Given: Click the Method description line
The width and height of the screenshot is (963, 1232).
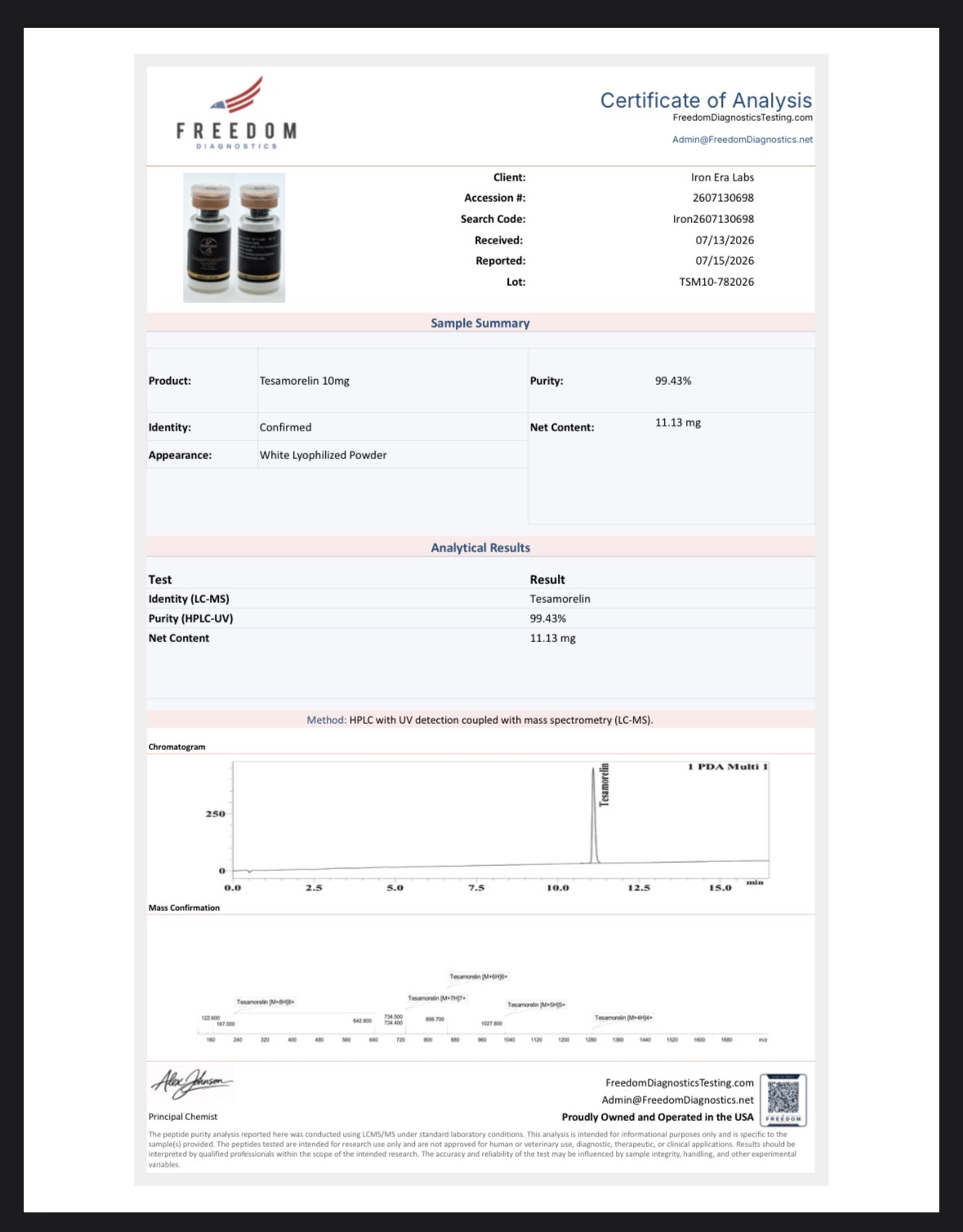Looking at the screenshot, I should pyautogui.click(x=479, y=720).
